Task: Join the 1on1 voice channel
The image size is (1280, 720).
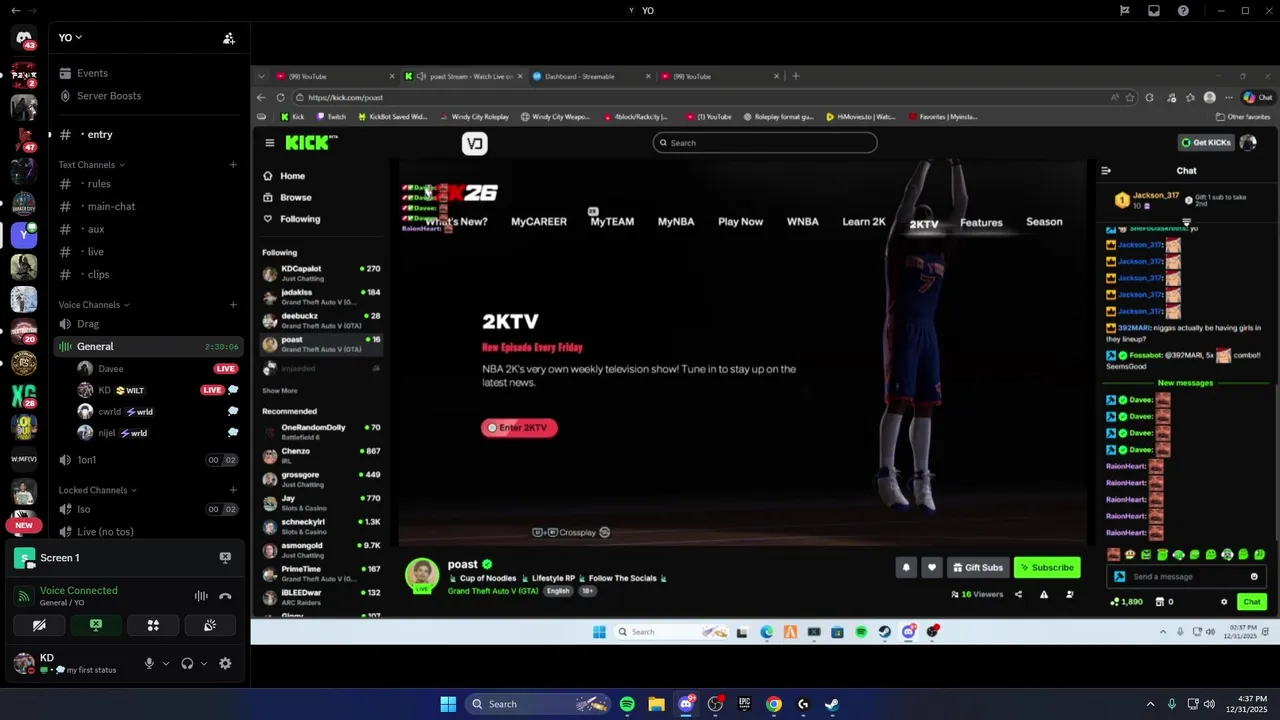Action: (x=87, y=460)
